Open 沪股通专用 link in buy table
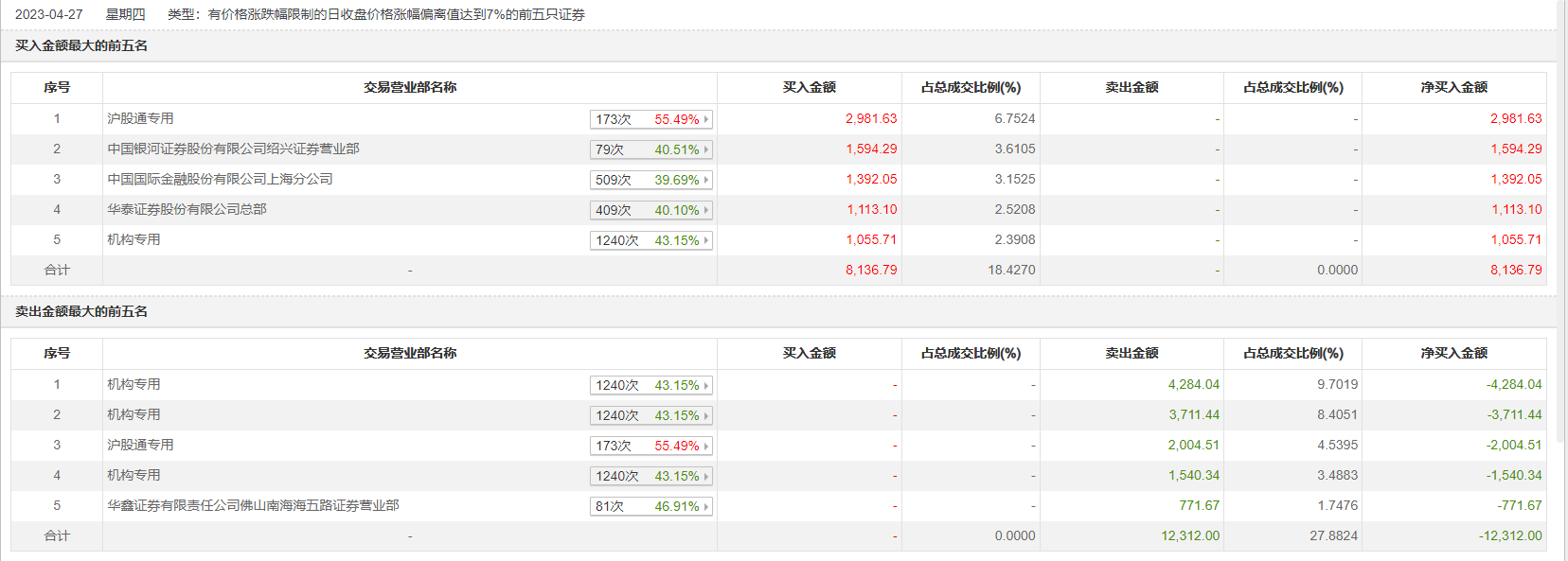Image resolution: width=1568 pixels, height=561 pixels. tap(140, 118)
